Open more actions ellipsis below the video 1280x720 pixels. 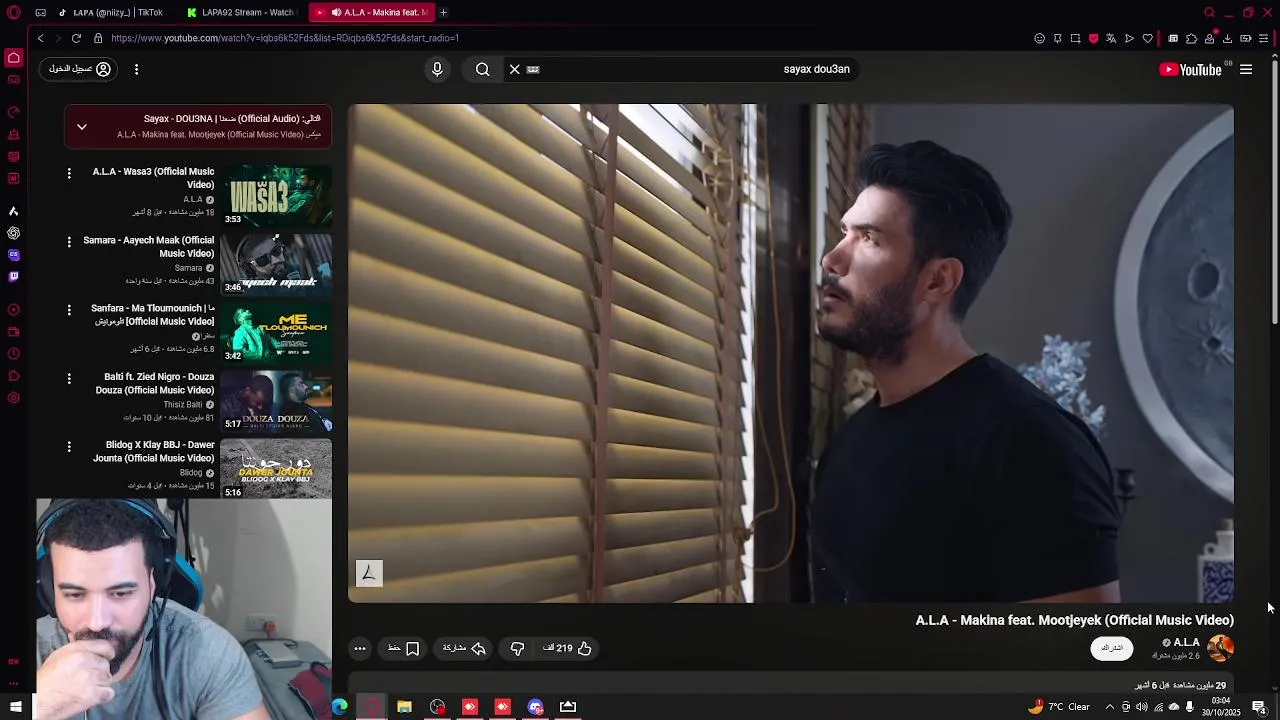360,648
